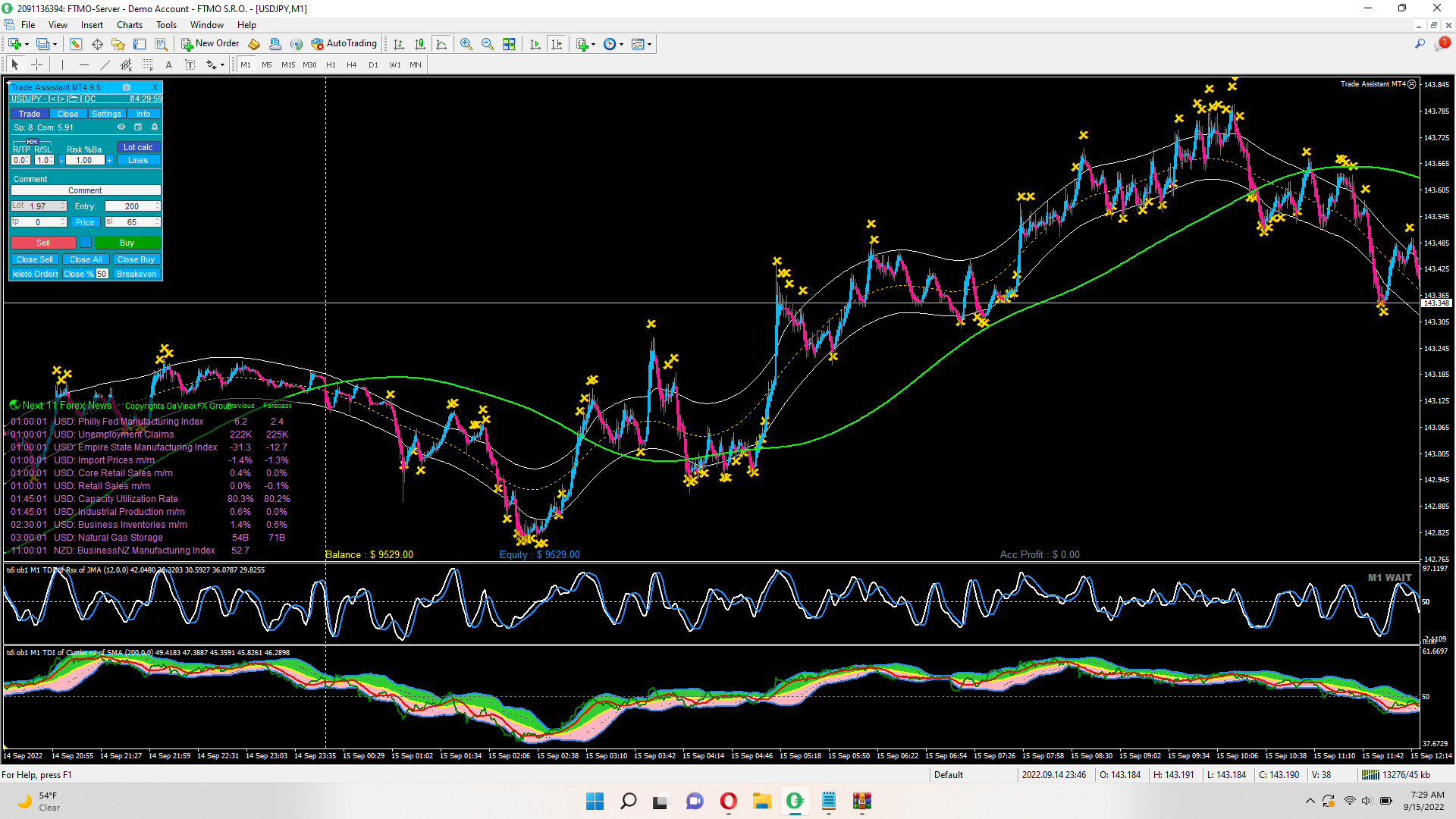Take screenshot with Trade Assistant camera icon
1456x819 pixels.
coord(127,87)
